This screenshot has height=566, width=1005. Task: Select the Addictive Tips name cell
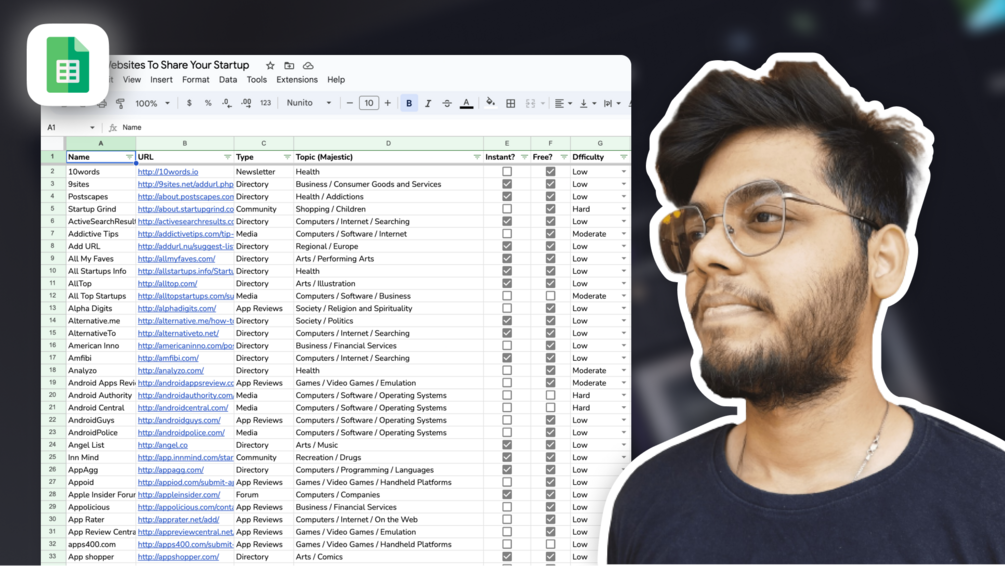(x=101, y=234)
